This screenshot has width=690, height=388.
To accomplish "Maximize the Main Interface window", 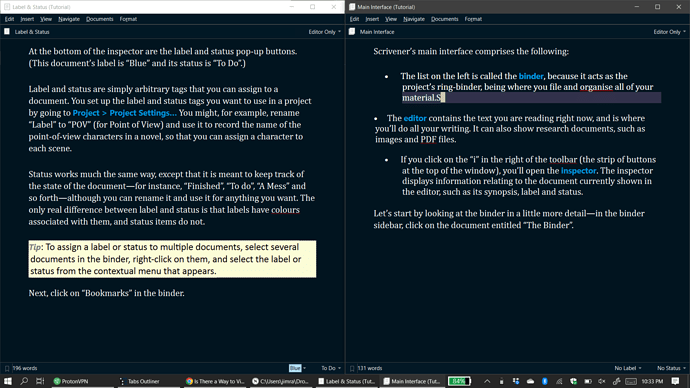I will pyautogui.click(x=657, y=7).
